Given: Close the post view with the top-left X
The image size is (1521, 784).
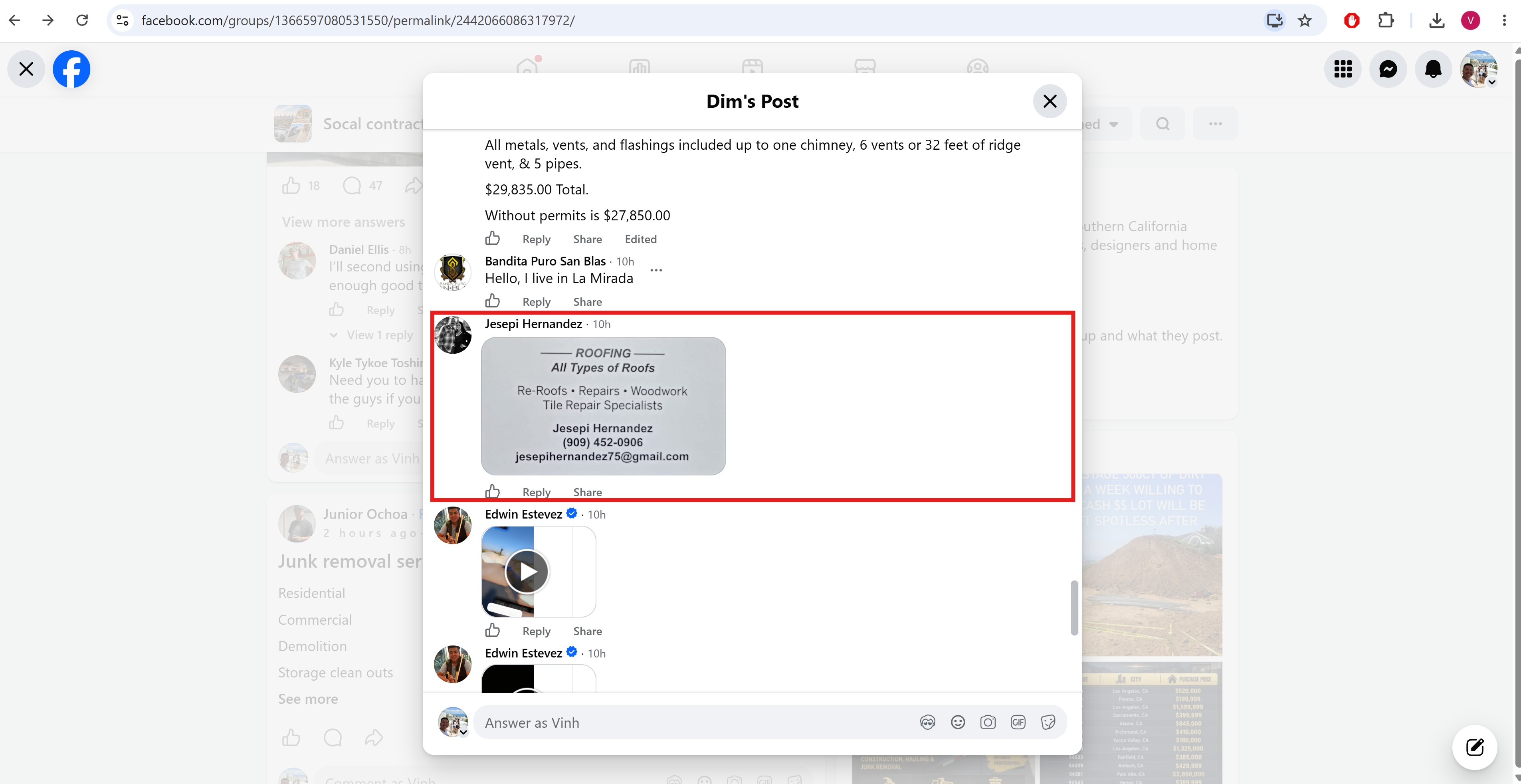Looking at the screenshot, I should click(x=26, y=69).
